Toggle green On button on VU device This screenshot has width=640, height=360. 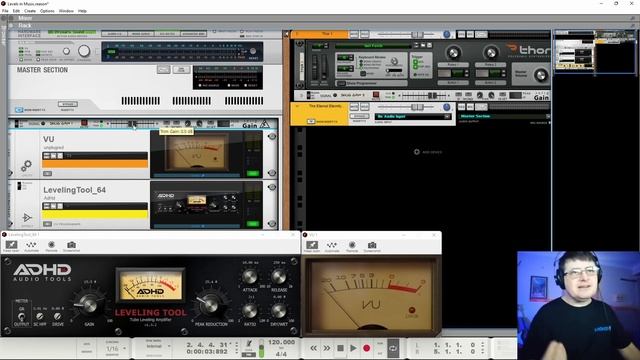pos(253,173)
